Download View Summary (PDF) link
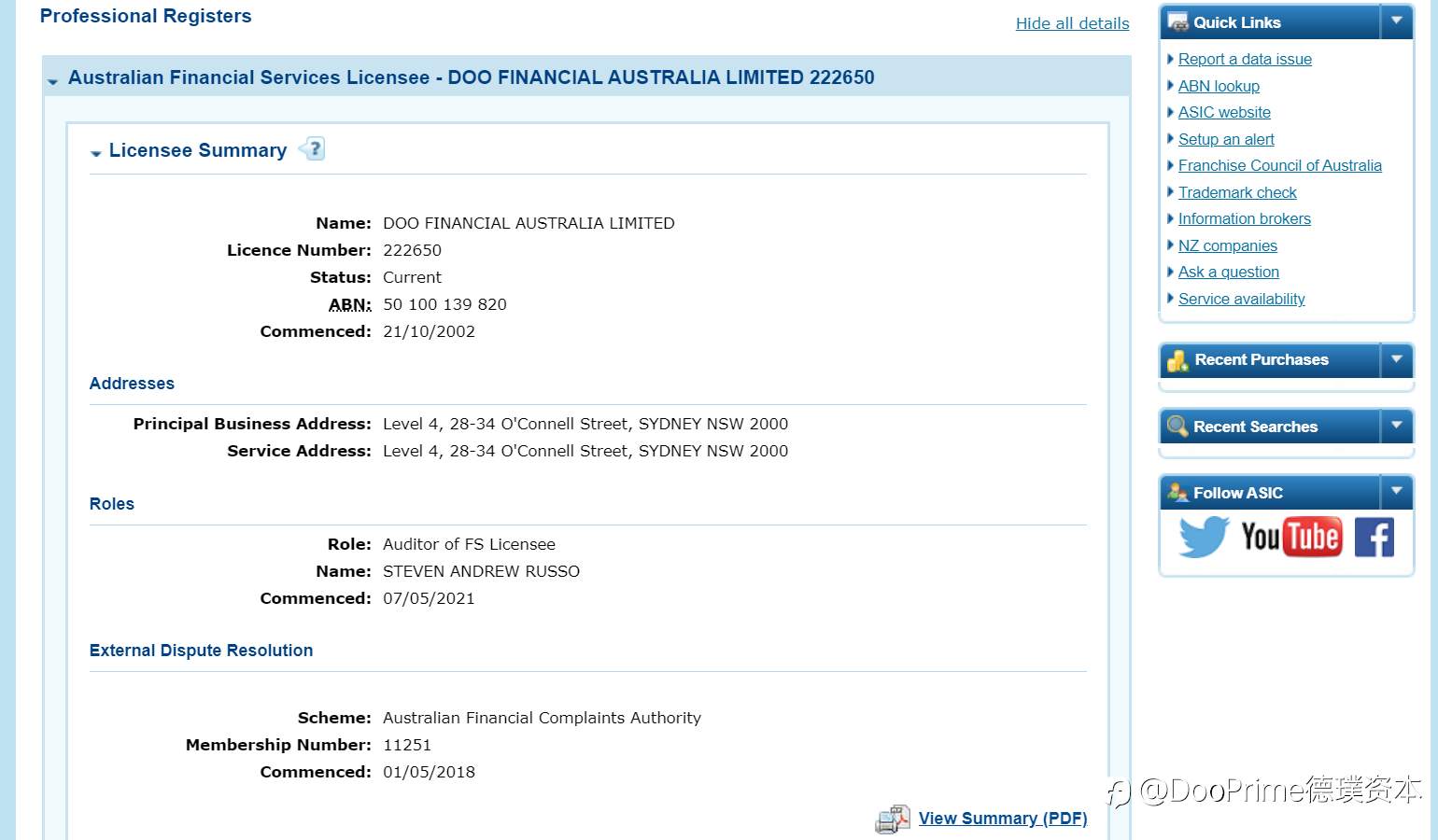1438x840 pixels. (1003, 819)
